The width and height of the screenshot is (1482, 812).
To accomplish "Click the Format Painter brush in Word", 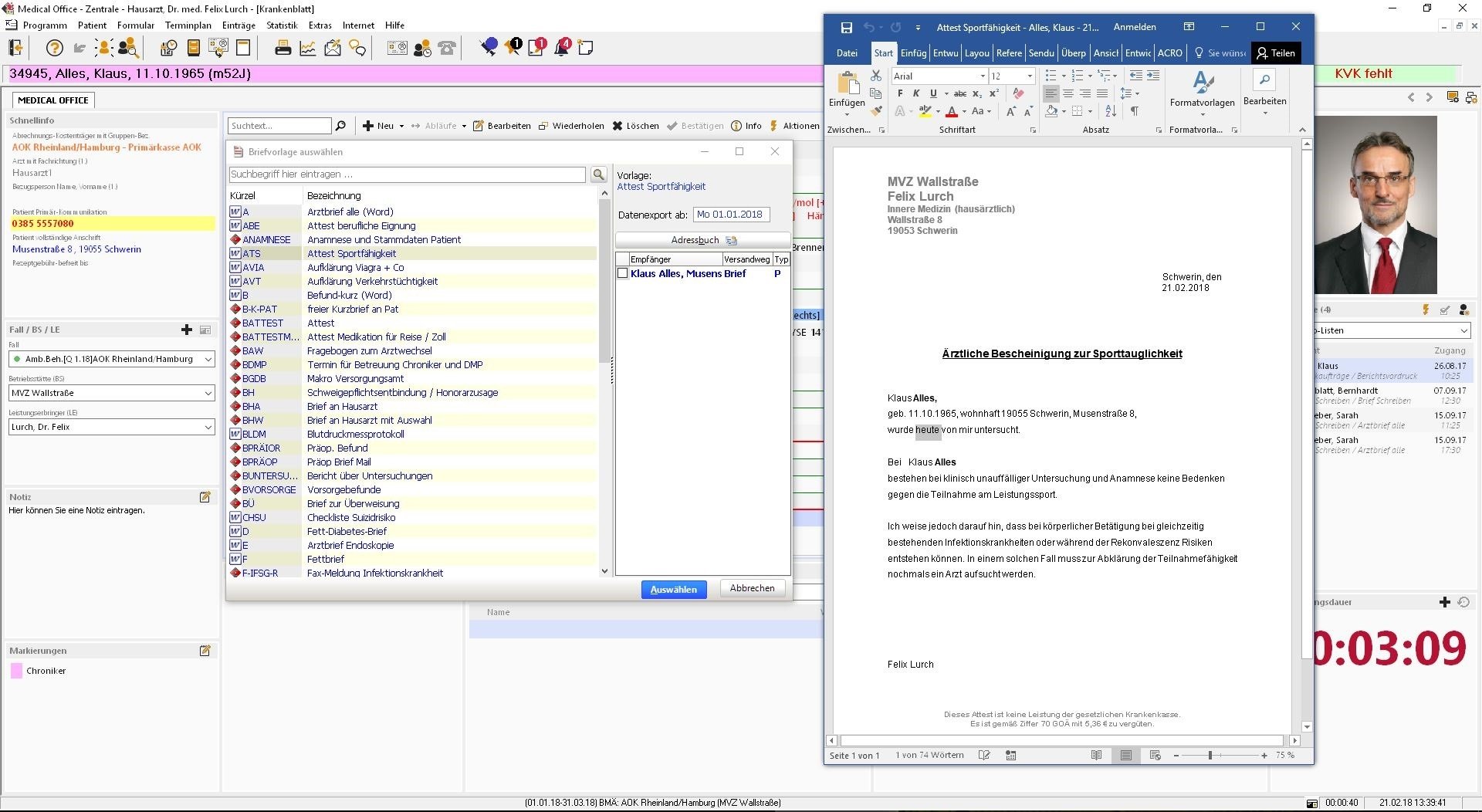I will point(875,111).
